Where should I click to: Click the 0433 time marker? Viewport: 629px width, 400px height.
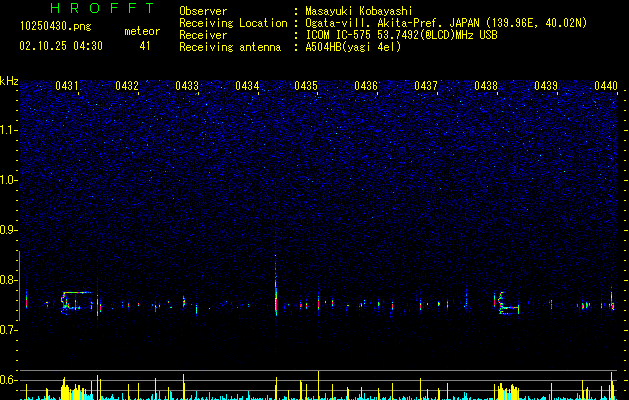click(187, 86)
